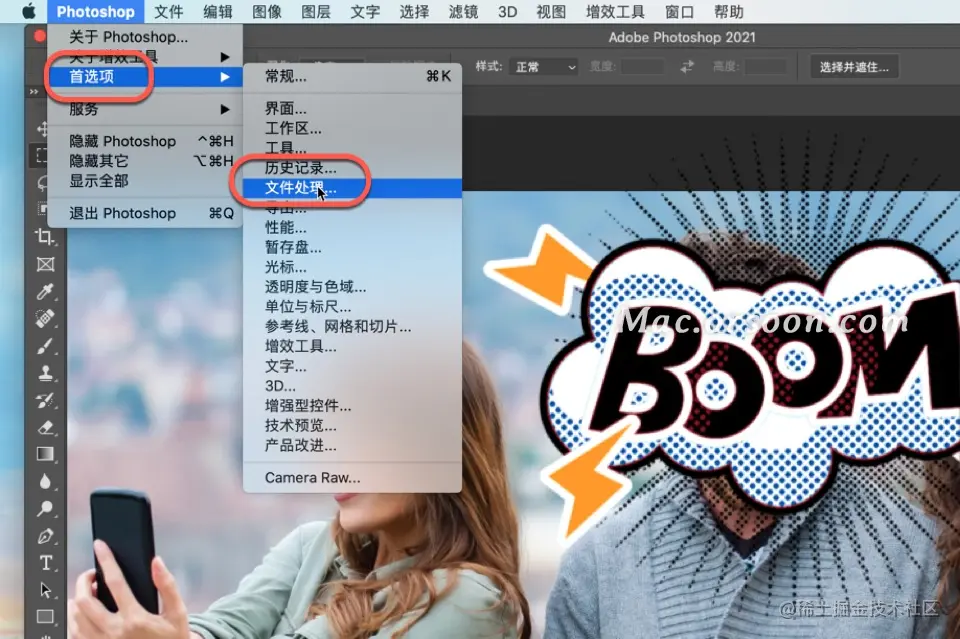Open 参考线、网格和切片... preferences
Viewport: 960px width, 639px height.
[352, 326]
